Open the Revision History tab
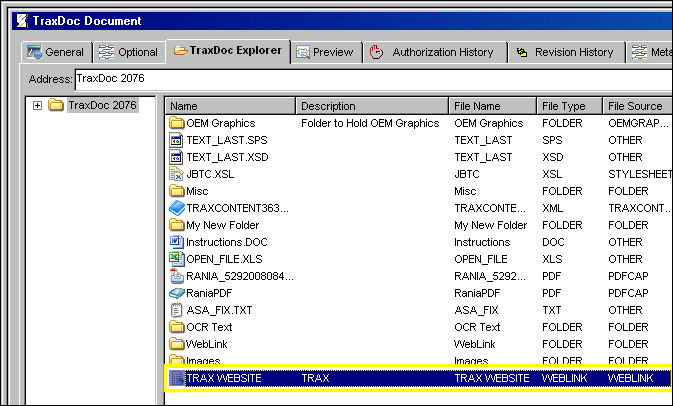This screenshot has height=406, width=673. click(567, 52)
